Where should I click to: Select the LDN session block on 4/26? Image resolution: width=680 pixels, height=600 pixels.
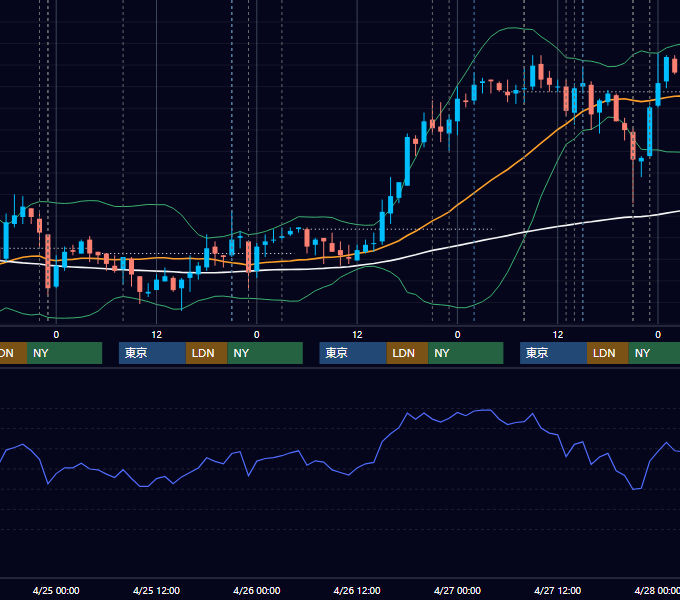click(407, 353)
